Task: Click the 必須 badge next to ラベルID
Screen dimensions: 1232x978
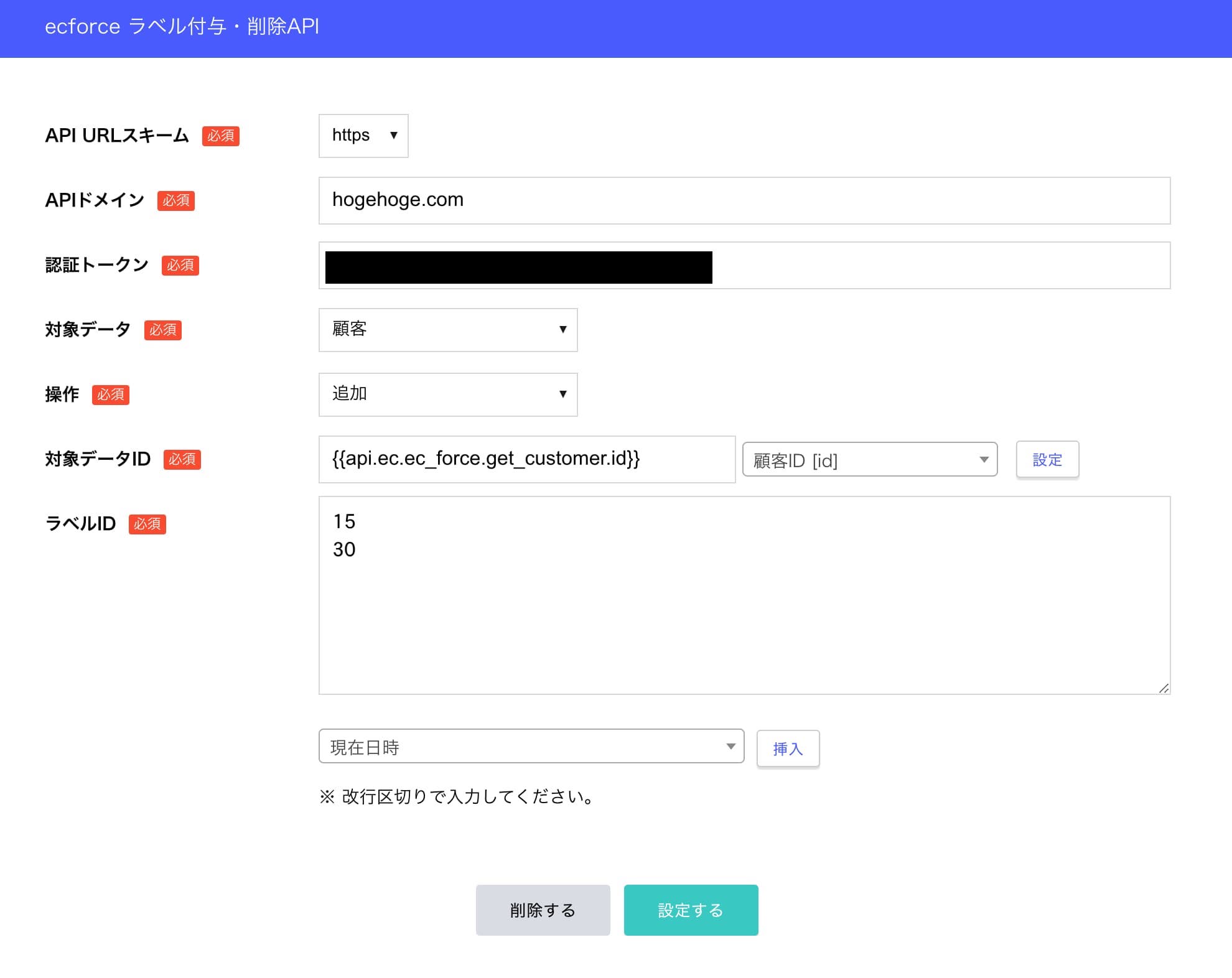Action: coord(147,524)
